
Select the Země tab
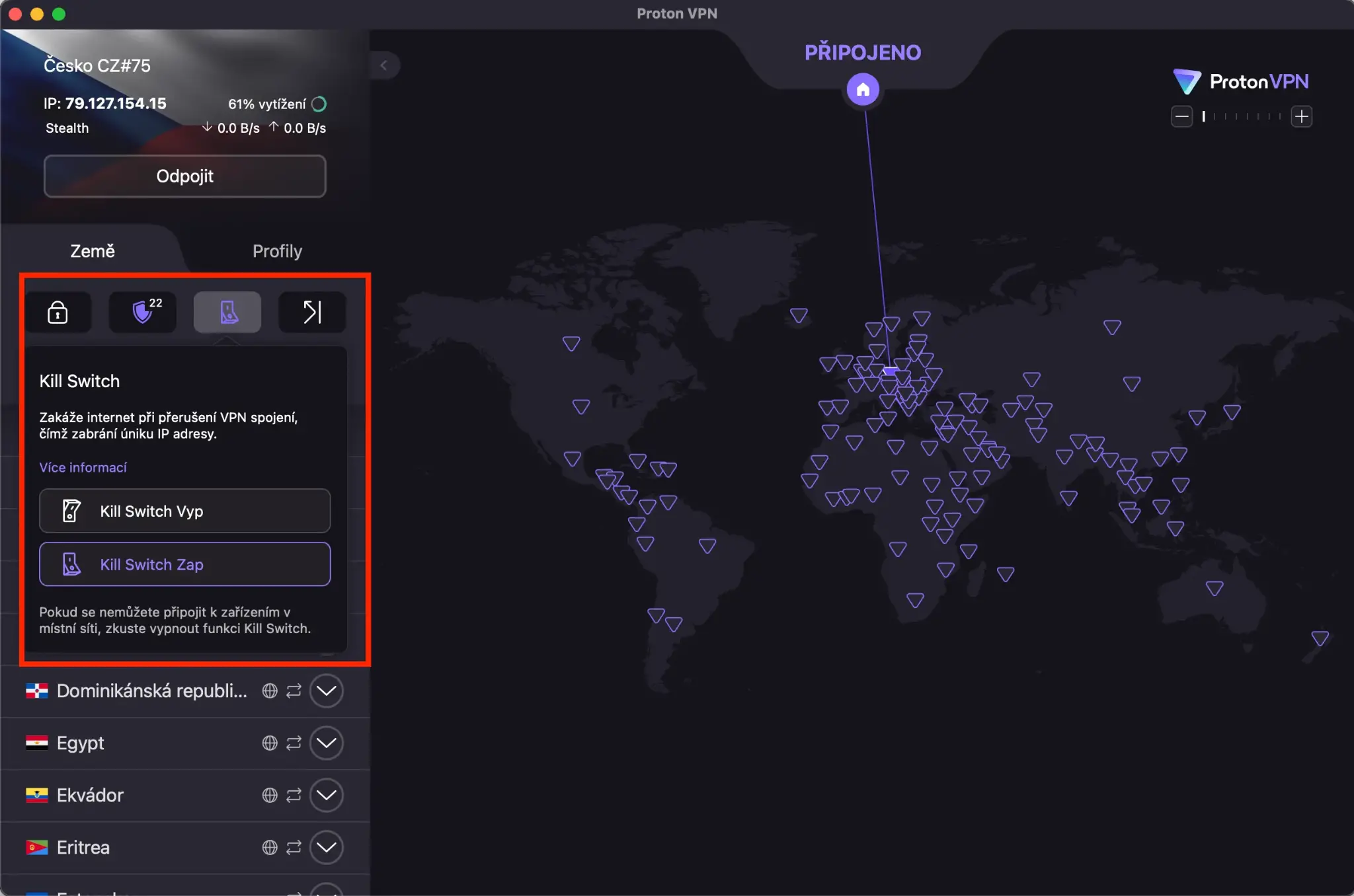(93, 251)
